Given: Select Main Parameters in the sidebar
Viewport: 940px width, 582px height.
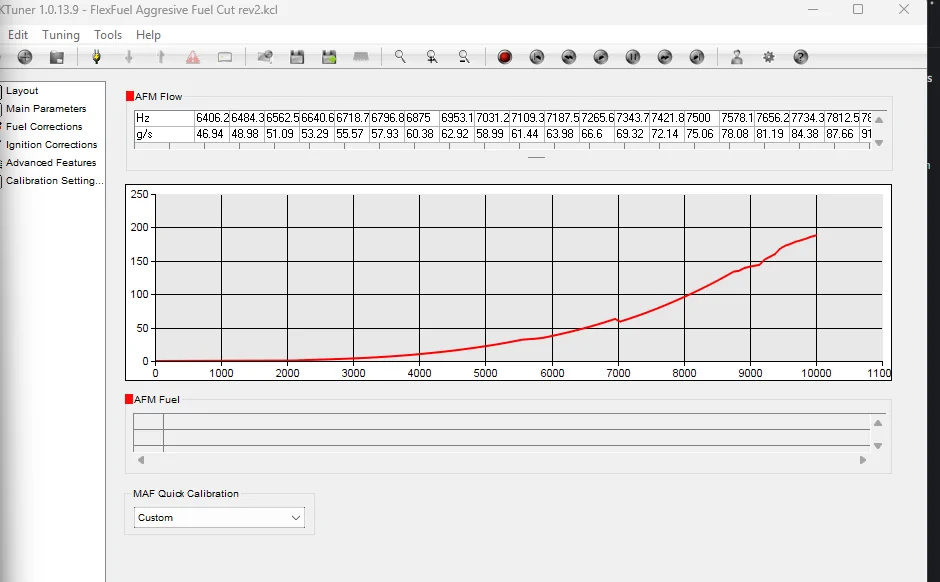Looking at the screenshot, I should click(x=46, y=108).
